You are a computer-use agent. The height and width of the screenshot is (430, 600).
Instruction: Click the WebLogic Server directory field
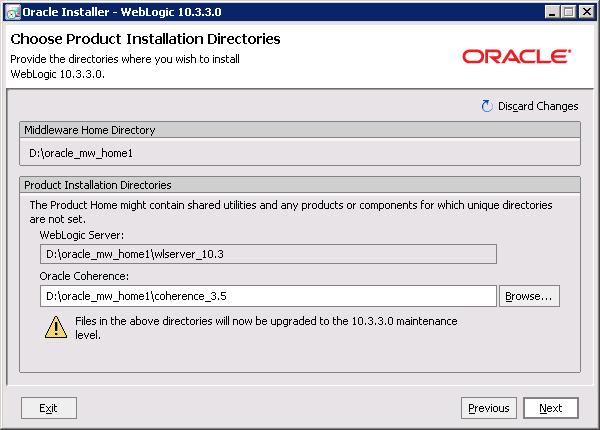(268, 254)
